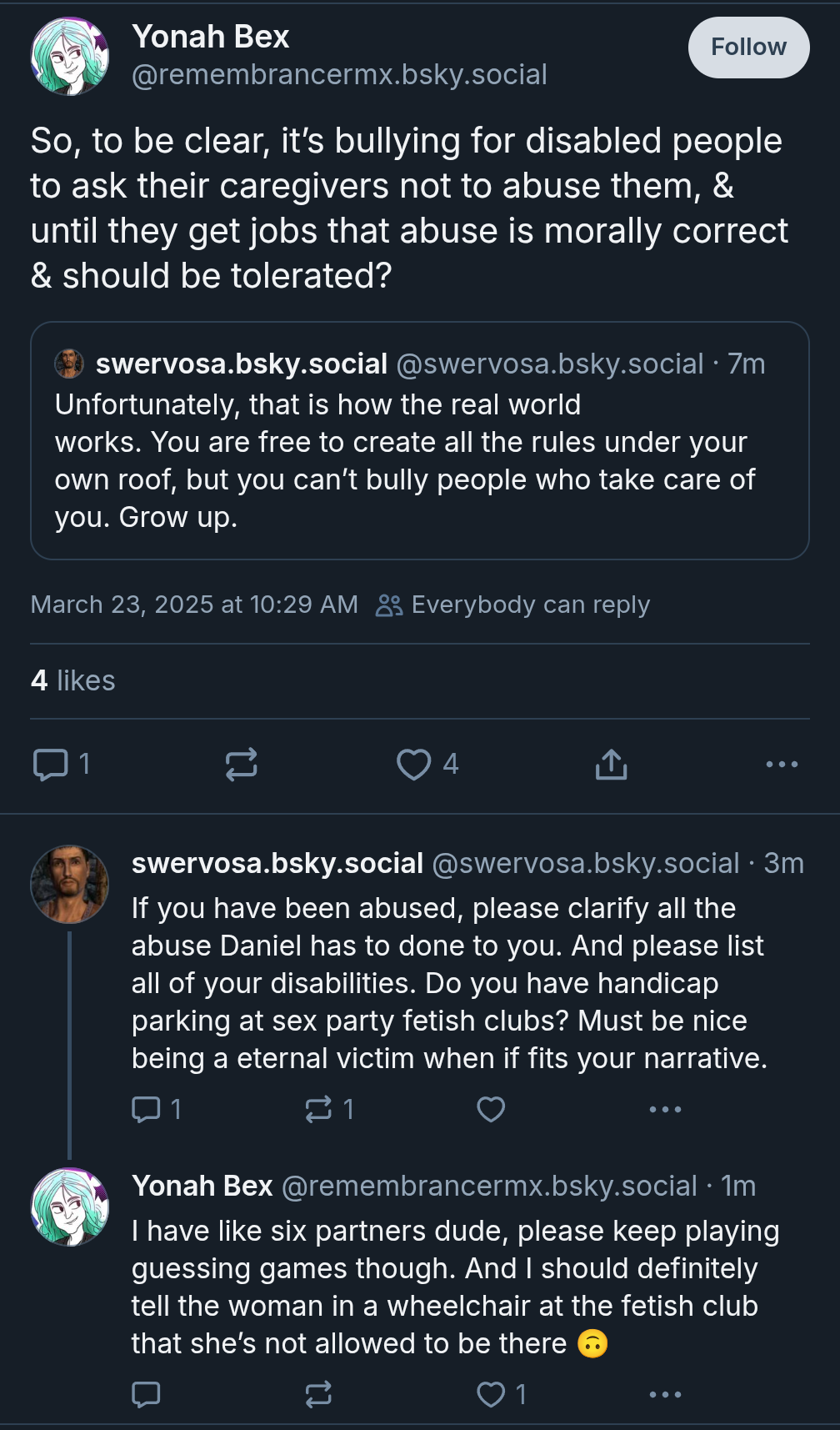Open Yonah Bex's header avatar
The image size is (840, 1430).
(70, 56)
